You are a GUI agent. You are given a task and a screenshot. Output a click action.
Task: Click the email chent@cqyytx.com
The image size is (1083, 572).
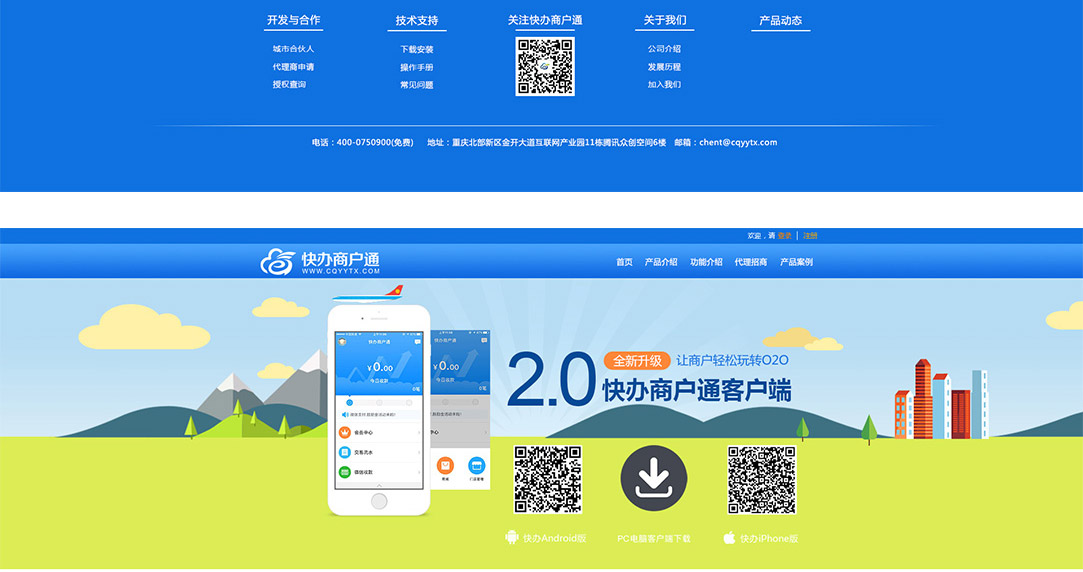click(738, 142)
